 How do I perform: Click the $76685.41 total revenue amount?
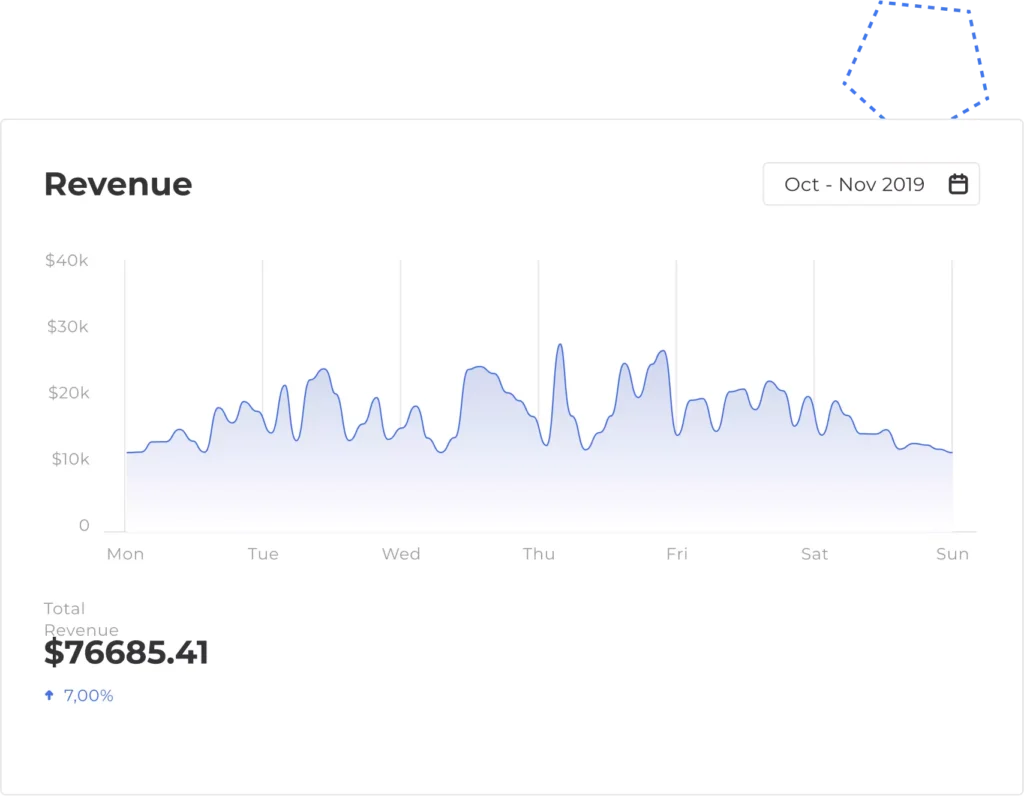tap(126, 653)
